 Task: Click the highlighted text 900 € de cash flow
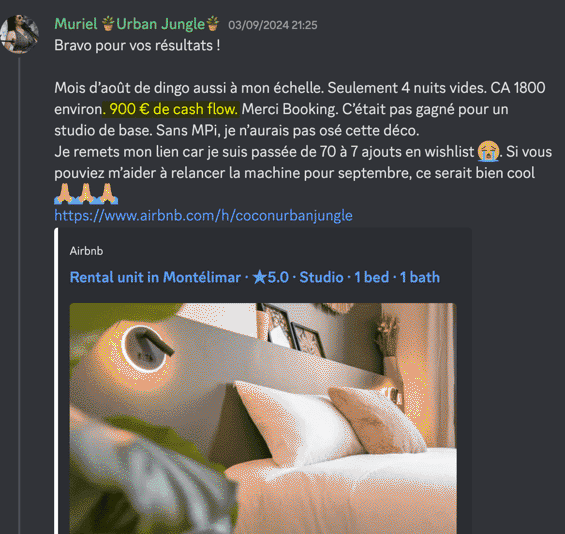point(171,109)
